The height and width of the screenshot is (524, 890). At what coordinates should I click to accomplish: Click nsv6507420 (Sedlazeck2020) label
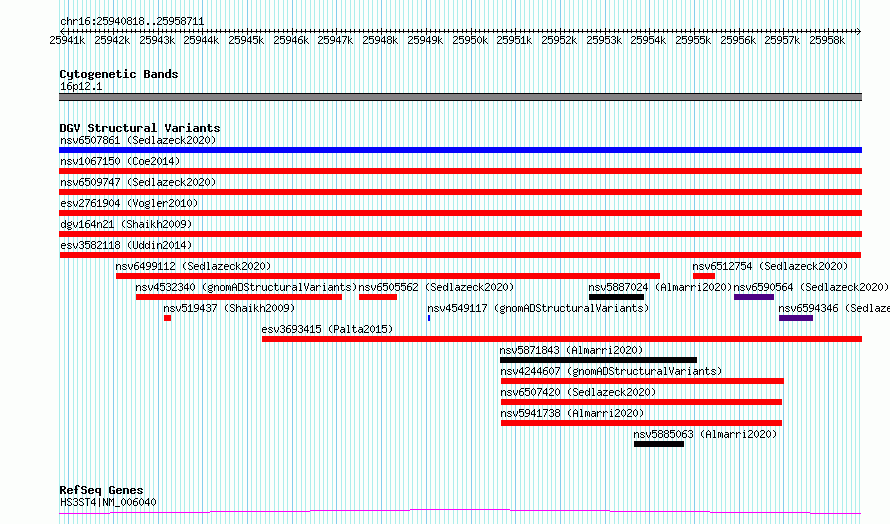(x=578, y=392)
